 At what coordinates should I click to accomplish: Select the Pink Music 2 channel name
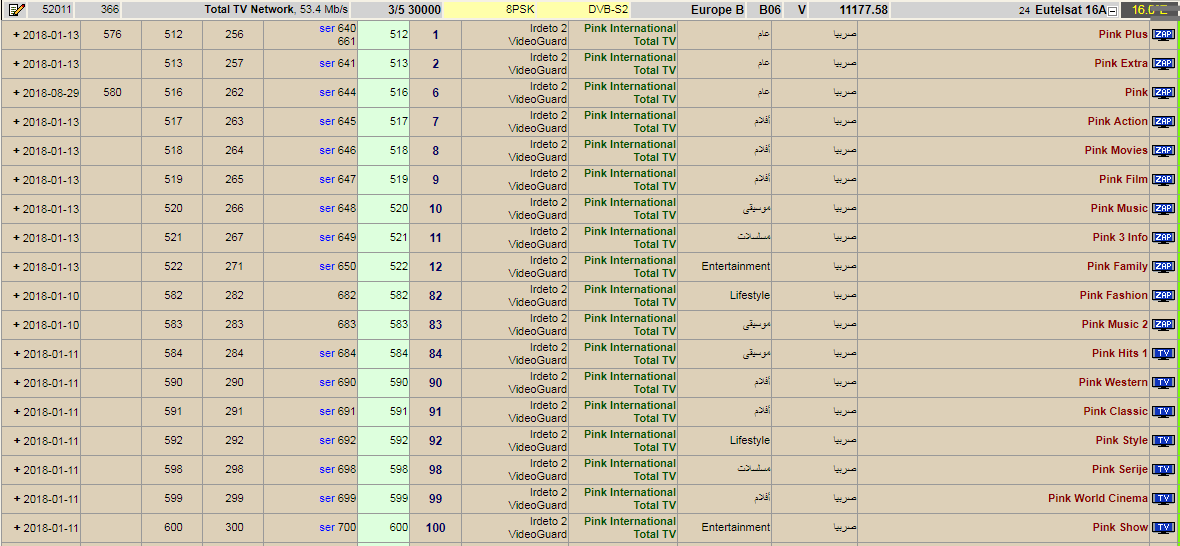pyautogui.click(x=1115, y=325)
